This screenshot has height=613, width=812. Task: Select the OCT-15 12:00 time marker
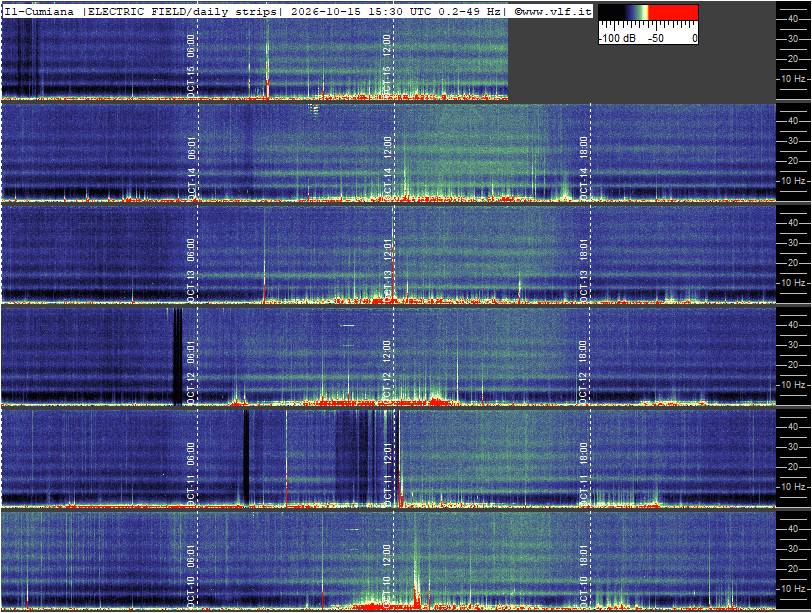[x=386, y=66]
